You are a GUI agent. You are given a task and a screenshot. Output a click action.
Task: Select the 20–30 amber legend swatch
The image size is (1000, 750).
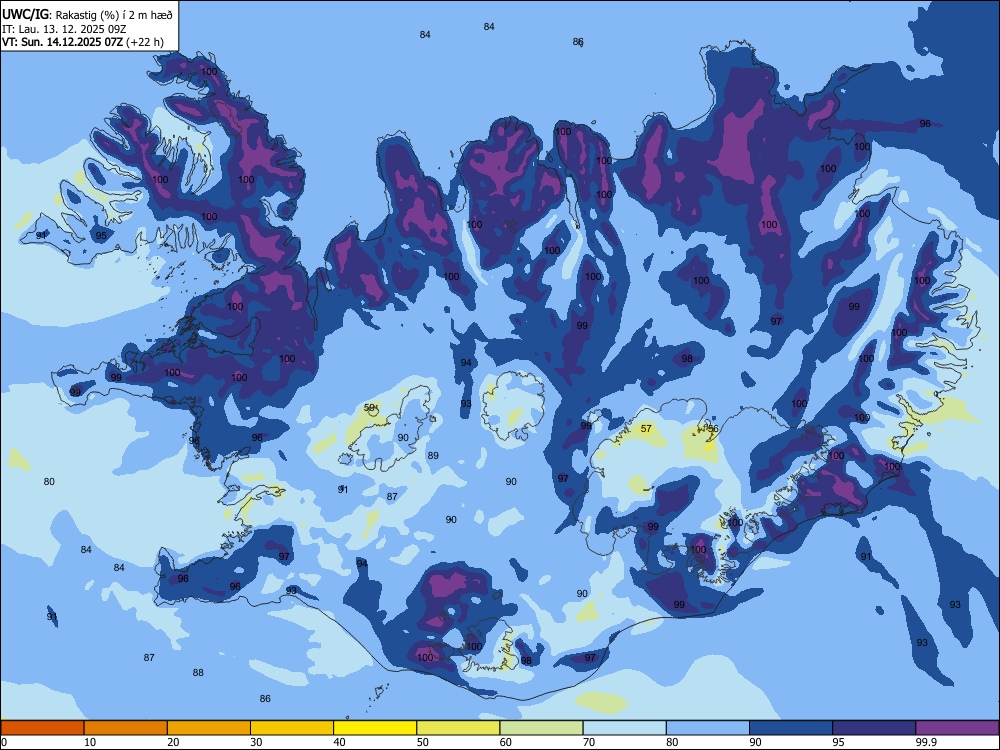209,728
